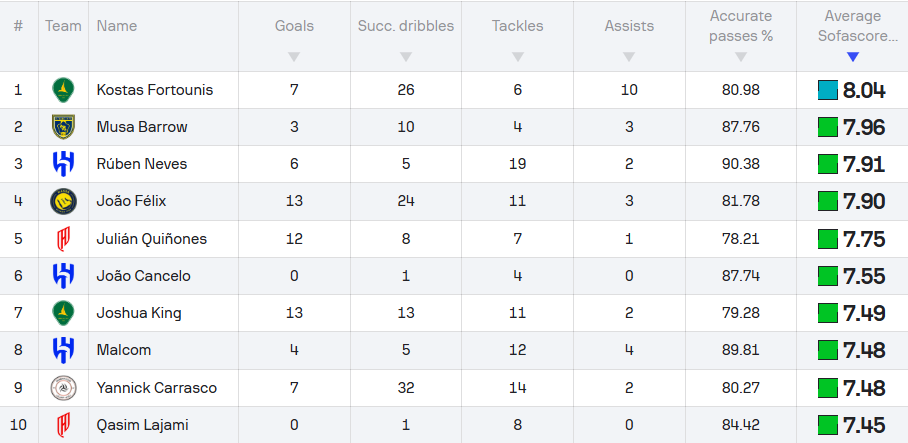Viewport: 908px width, 443px height.
Task: Click the blue rating square for 8.04
Action: tap(827, 90)
